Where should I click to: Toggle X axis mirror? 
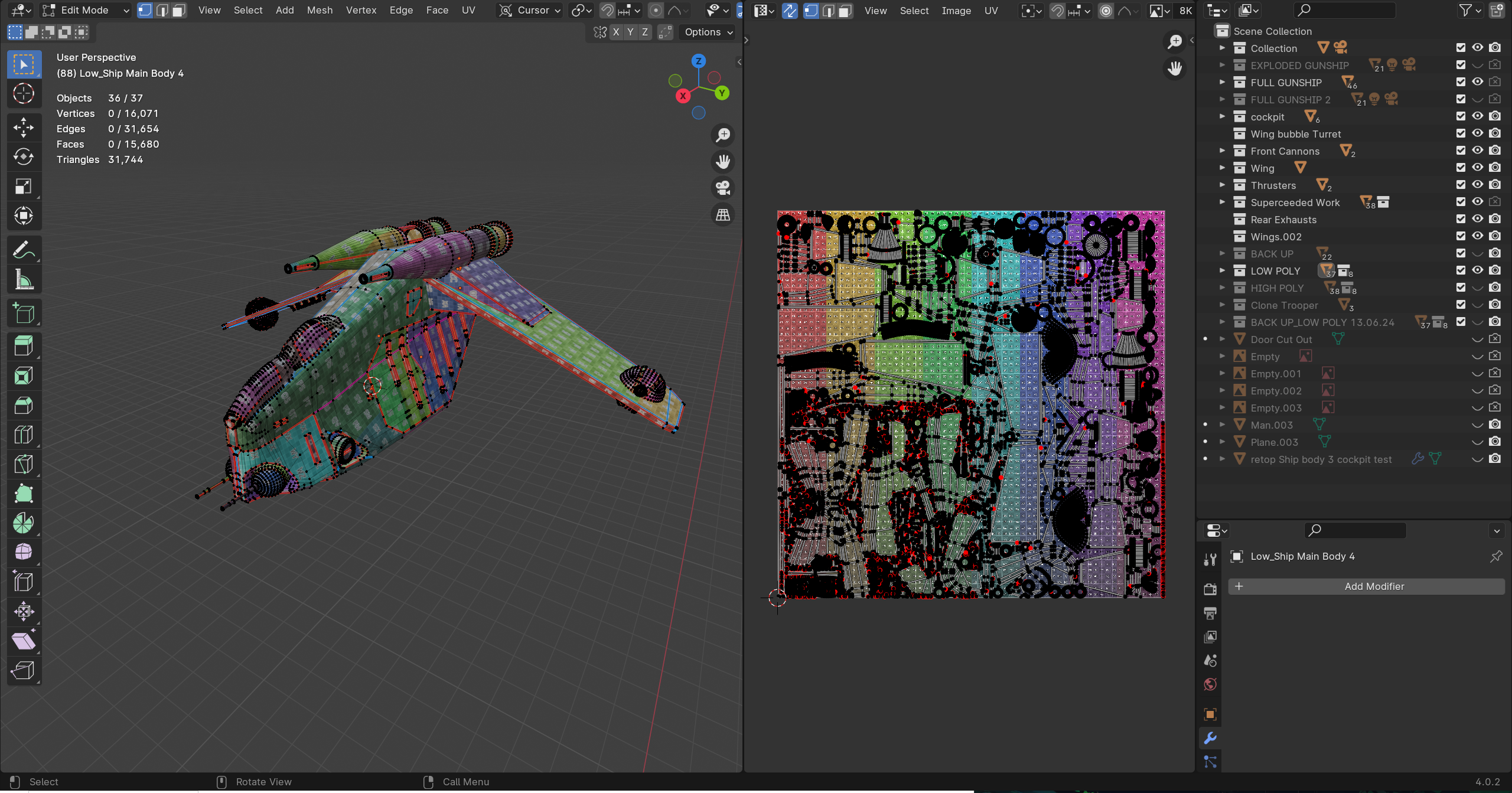pyautogui.click(x=616, y=32)
